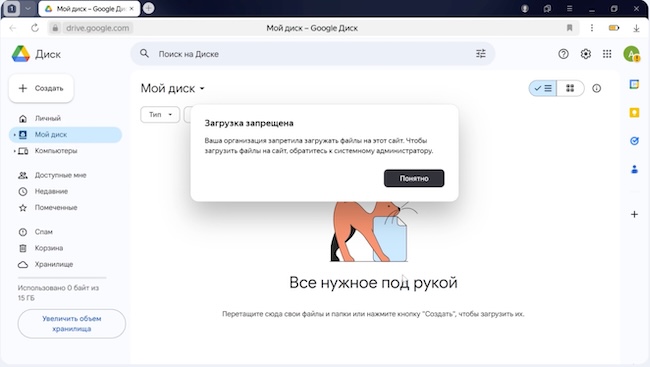Click the address bar lock icon

coord(55,28)
